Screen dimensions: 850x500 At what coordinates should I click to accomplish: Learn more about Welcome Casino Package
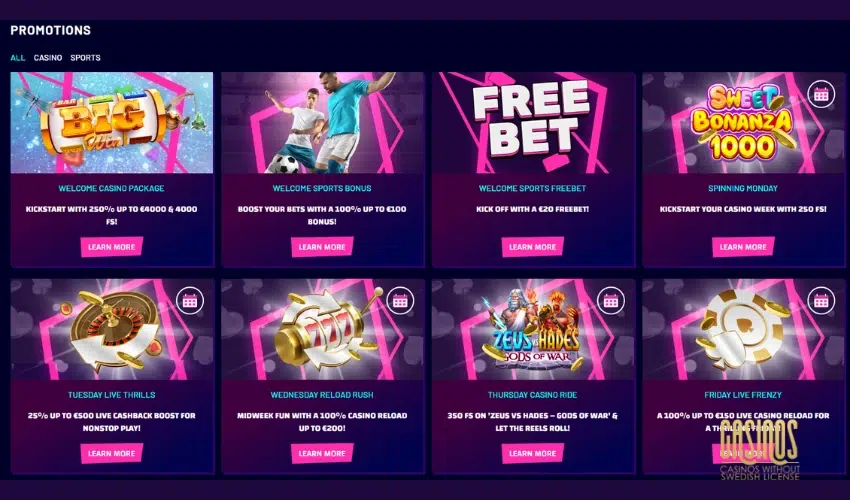(x=112, y=247)
